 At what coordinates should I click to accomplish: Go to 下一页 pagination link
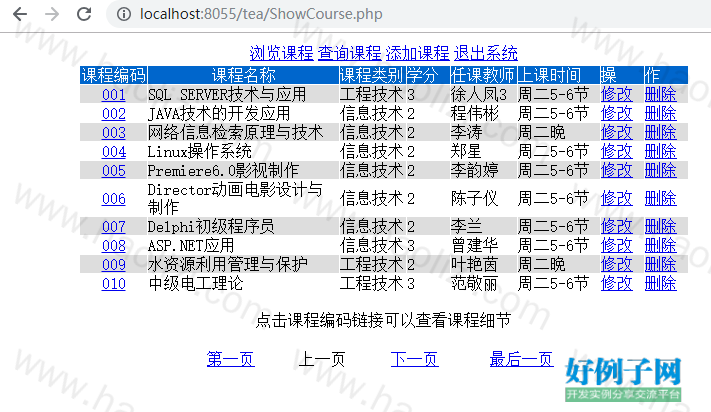point(414,359)
